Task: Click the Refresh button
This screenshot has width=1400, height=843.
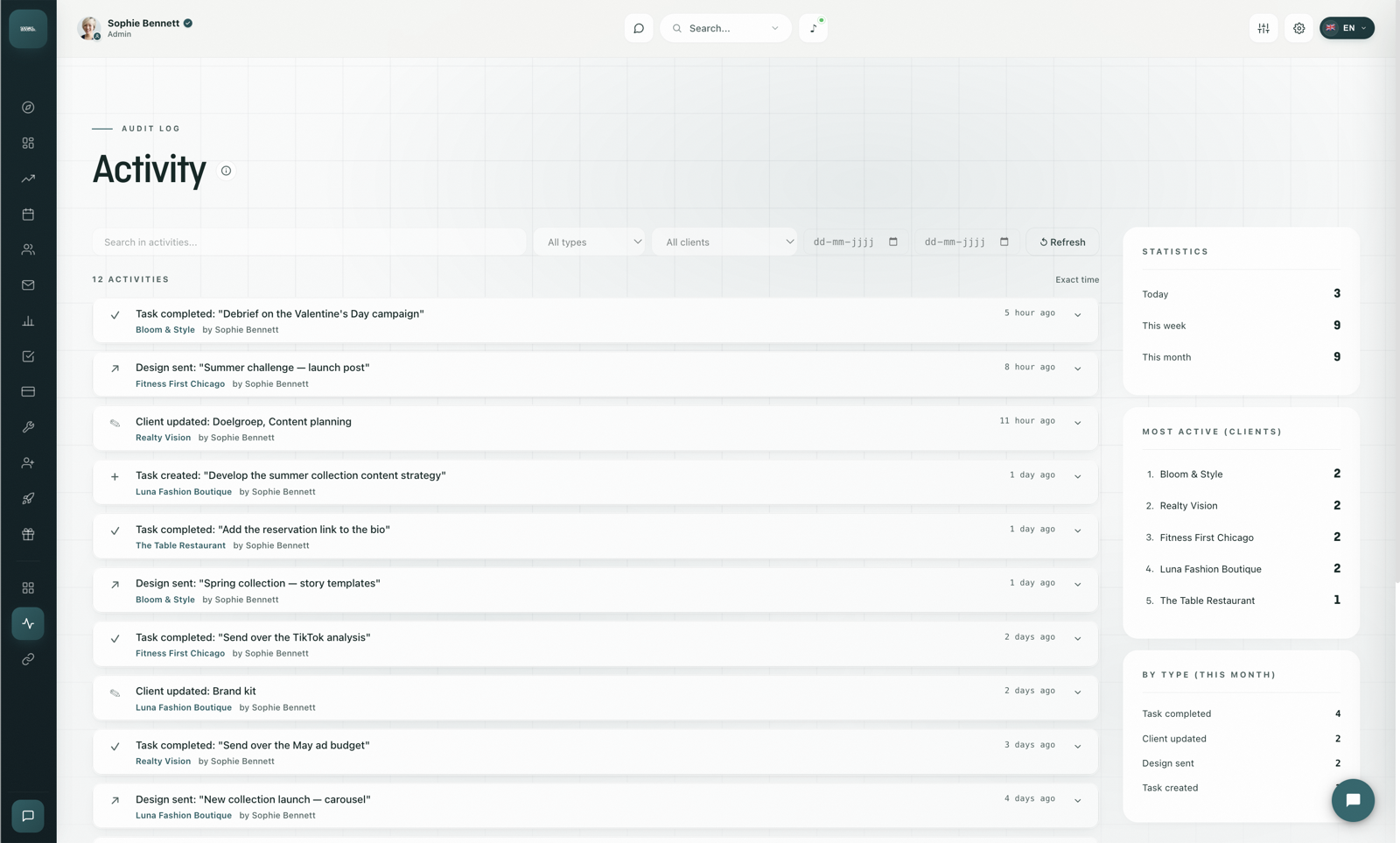Action: click(x=1062, y=242)
